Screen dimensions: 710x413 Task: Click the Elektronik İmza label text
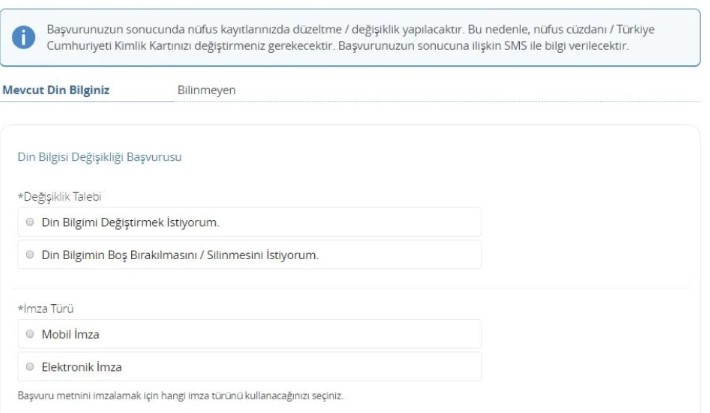click(x=81, y=367)
